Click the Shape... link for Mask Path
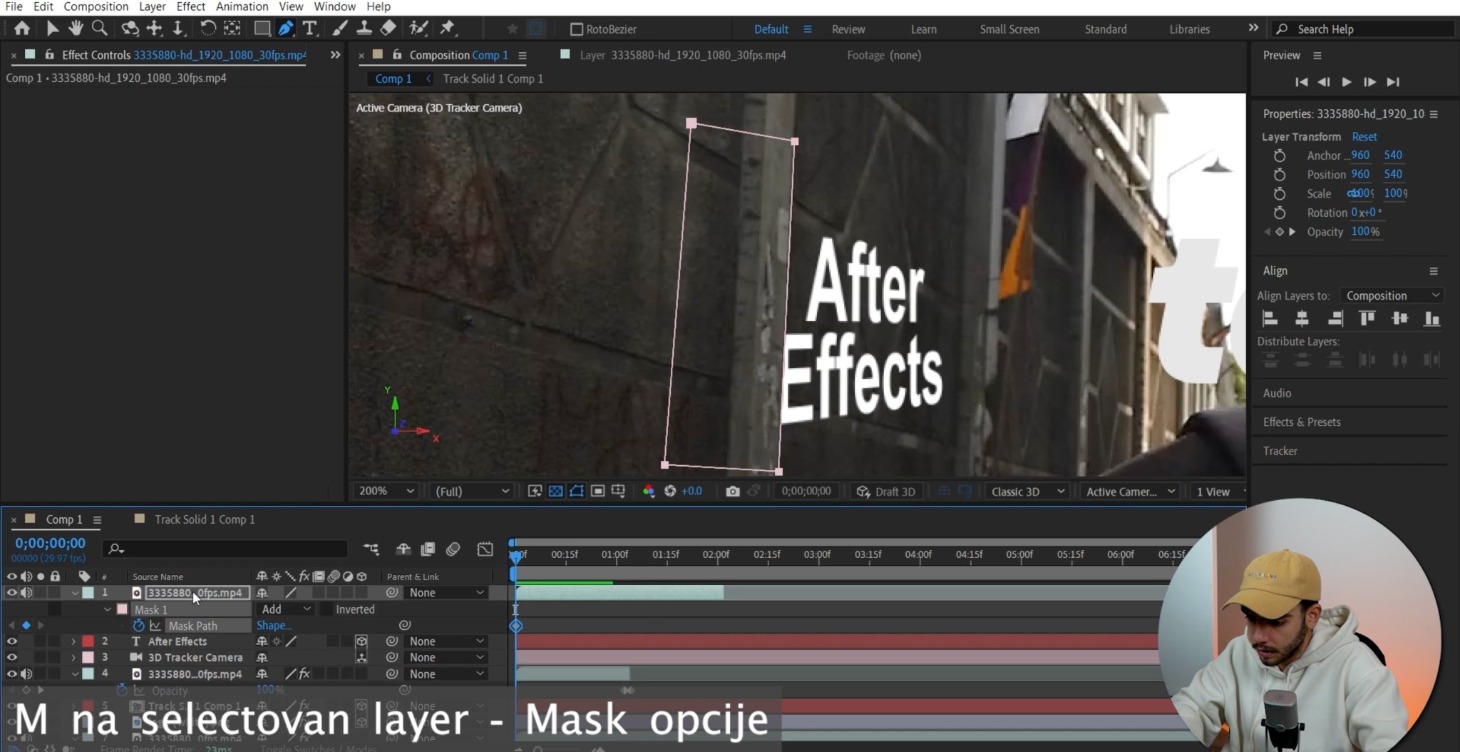The width and height of the screenshot is (1460, 752). coord(273,626)
